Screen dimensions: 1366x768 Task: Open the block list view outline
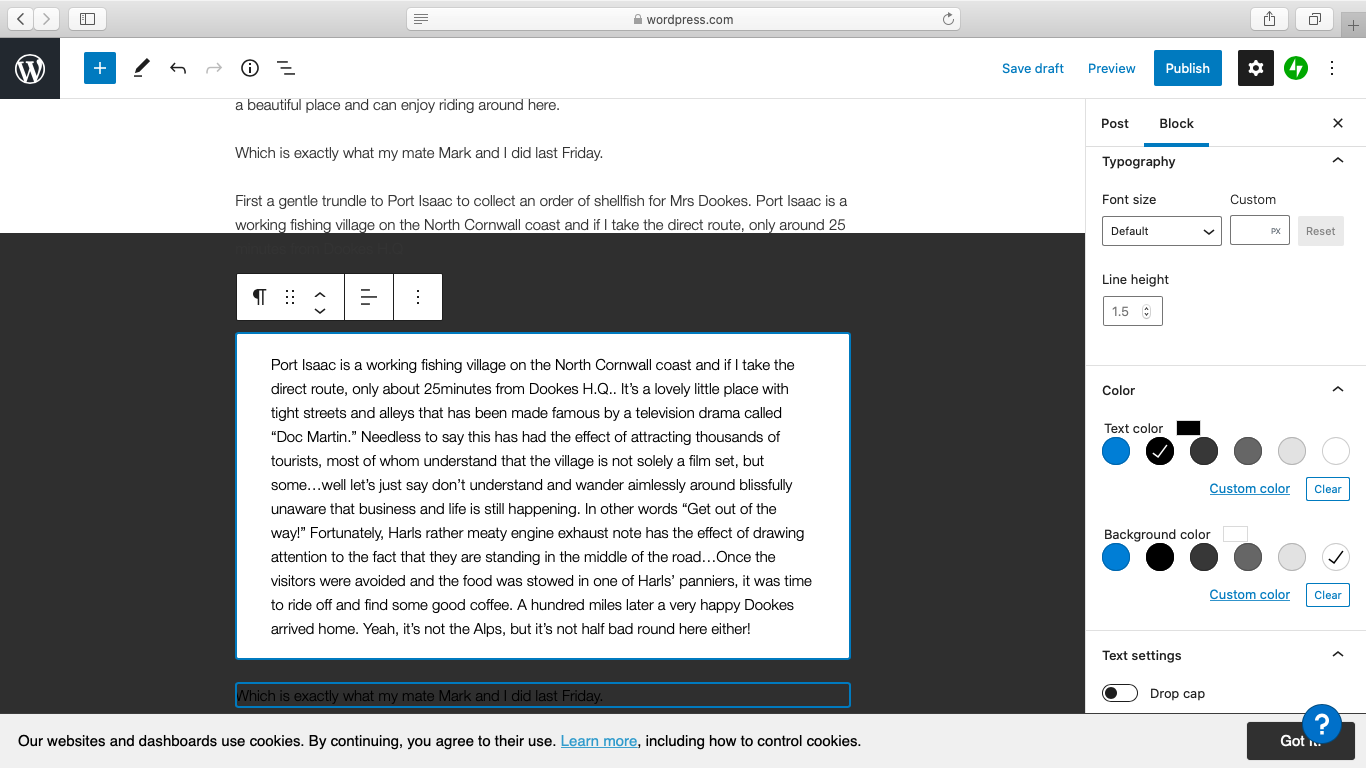click(286, 68)
